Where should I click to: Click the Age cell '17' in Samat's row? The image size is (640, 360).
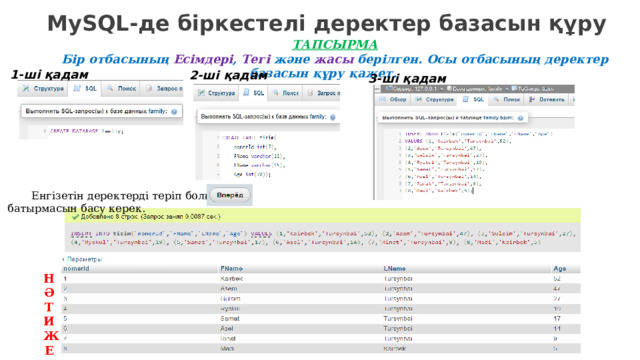(x=557, y=318)
